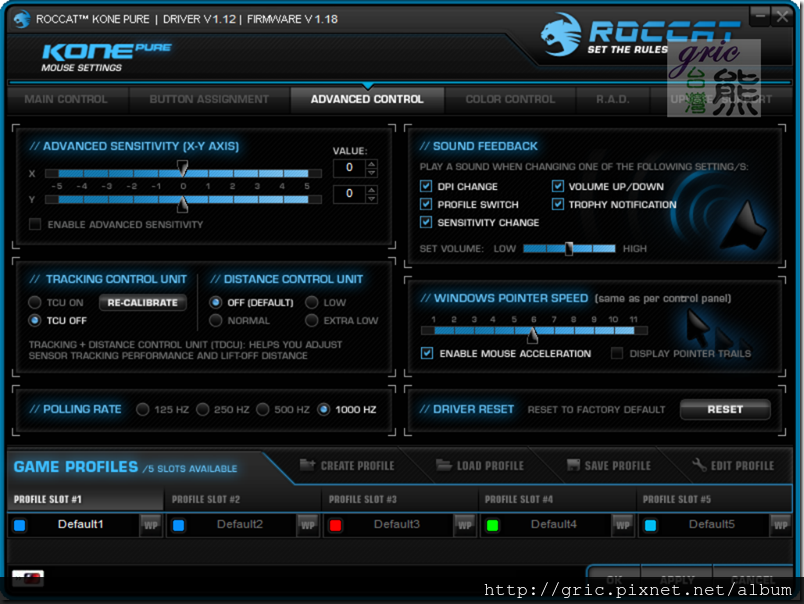Select the Default5 cyan color swatch
804x604 pixels.
coord(650,526)
